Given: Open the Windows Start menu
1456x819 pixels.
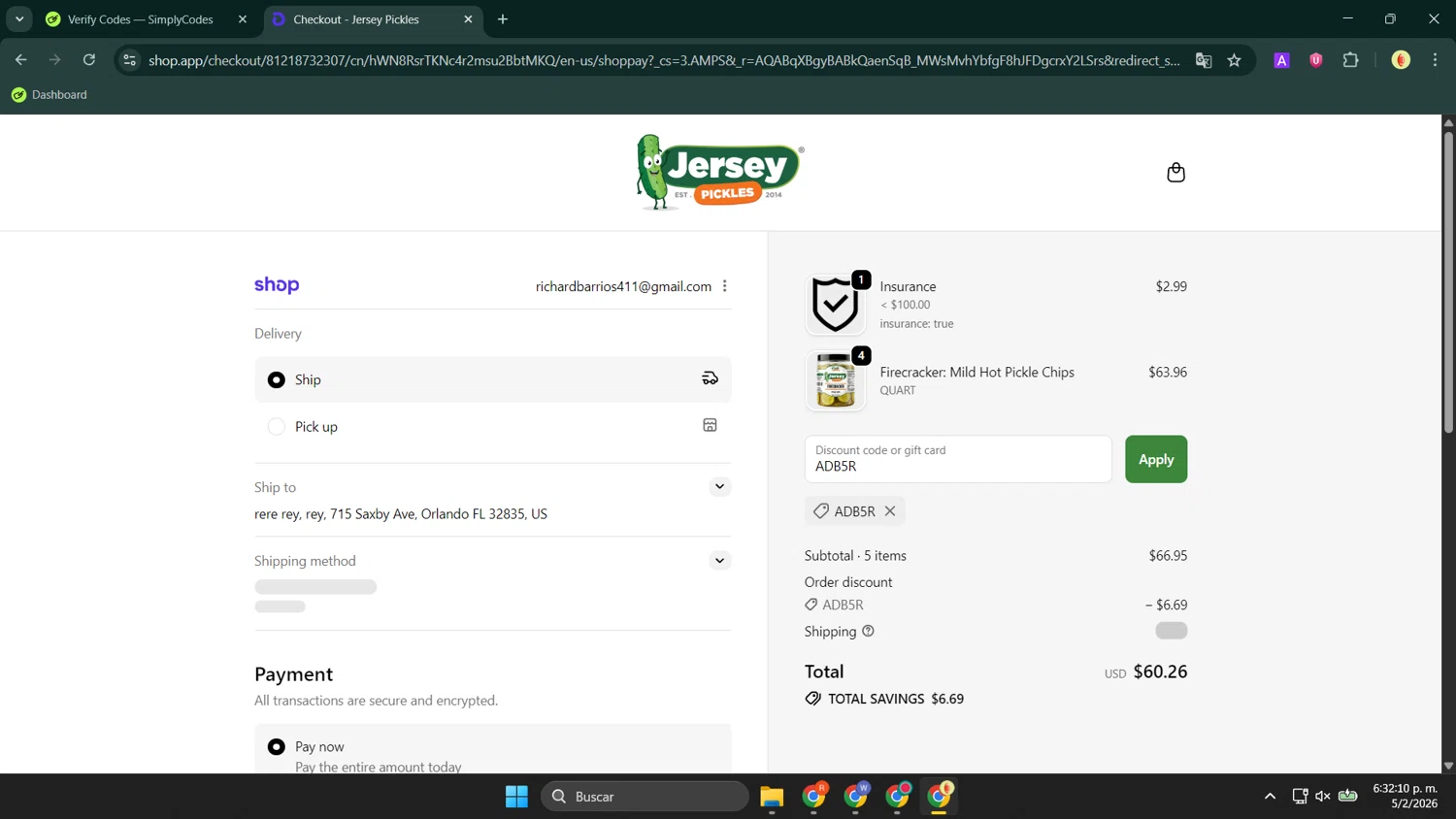Looking at the screenshot, I should tap(516, 797).
